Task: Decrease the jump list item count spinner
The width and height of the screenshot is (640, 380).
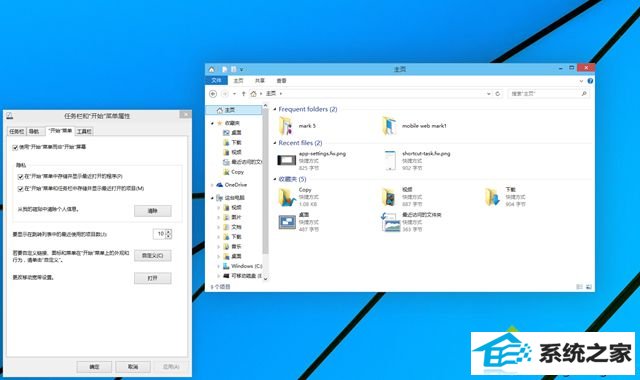Action: [x=169, y=236]
